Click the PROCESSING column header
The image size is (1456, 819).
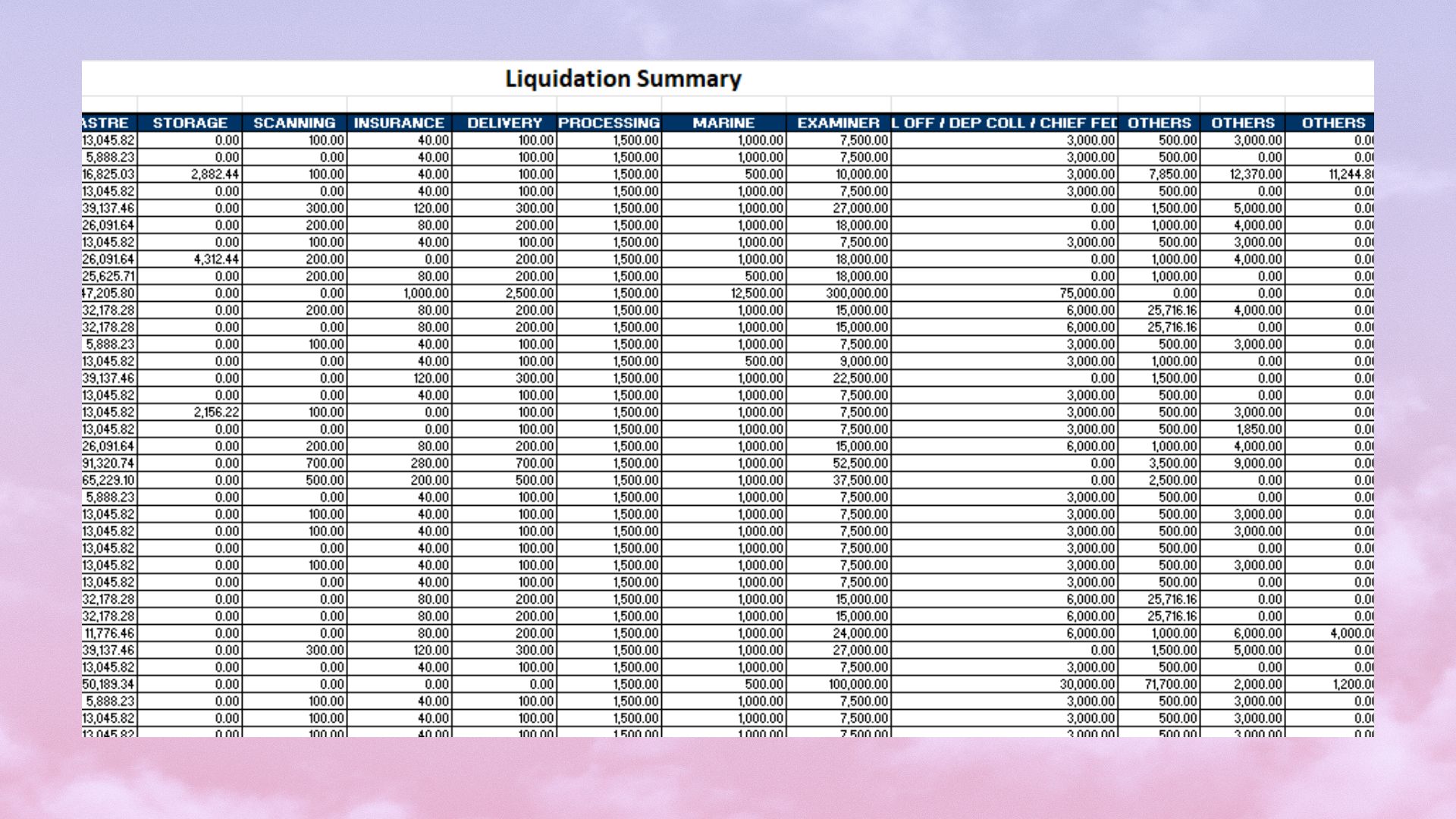pos(609,123)
